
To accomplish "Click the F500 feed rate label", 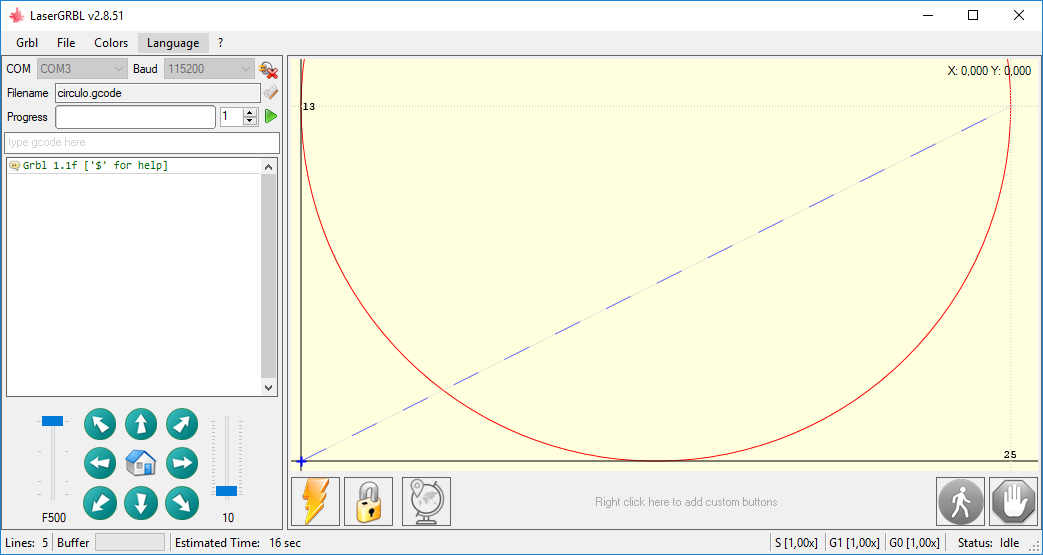I will tap(54, 518).
